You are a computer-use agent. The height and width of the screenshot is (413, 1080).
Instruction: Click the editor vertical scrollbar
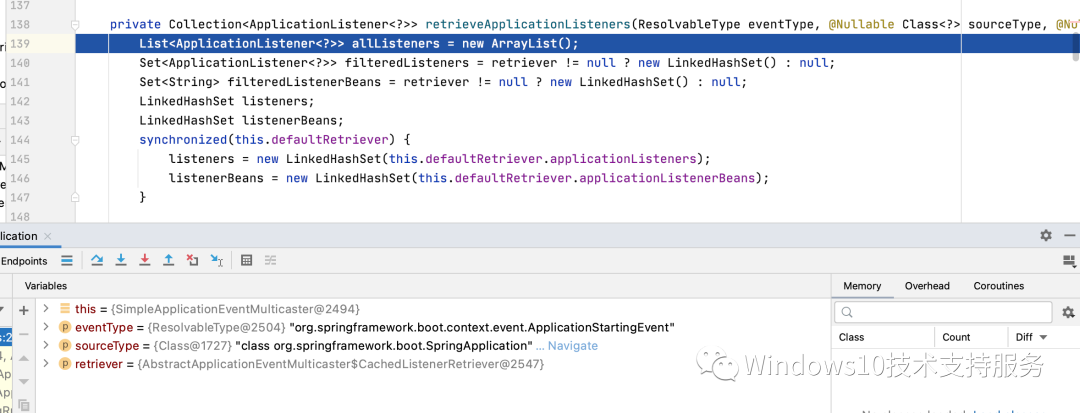(1076, 48)
